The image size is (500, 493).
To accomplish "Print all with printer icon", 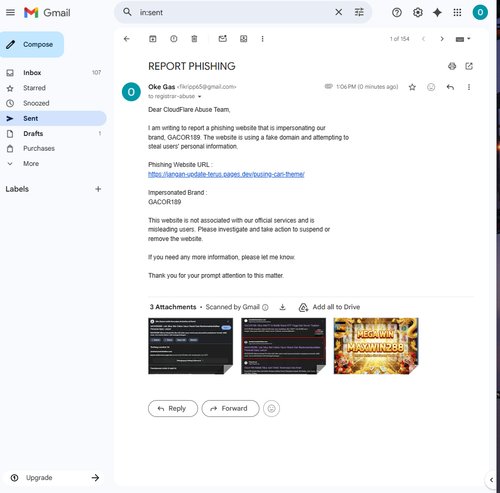I will coord(452,66).
